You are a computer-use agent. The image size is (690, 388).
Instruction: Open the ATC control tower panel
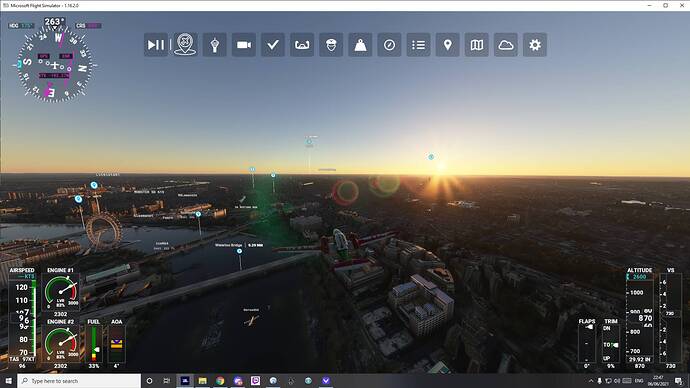point(214,45)
